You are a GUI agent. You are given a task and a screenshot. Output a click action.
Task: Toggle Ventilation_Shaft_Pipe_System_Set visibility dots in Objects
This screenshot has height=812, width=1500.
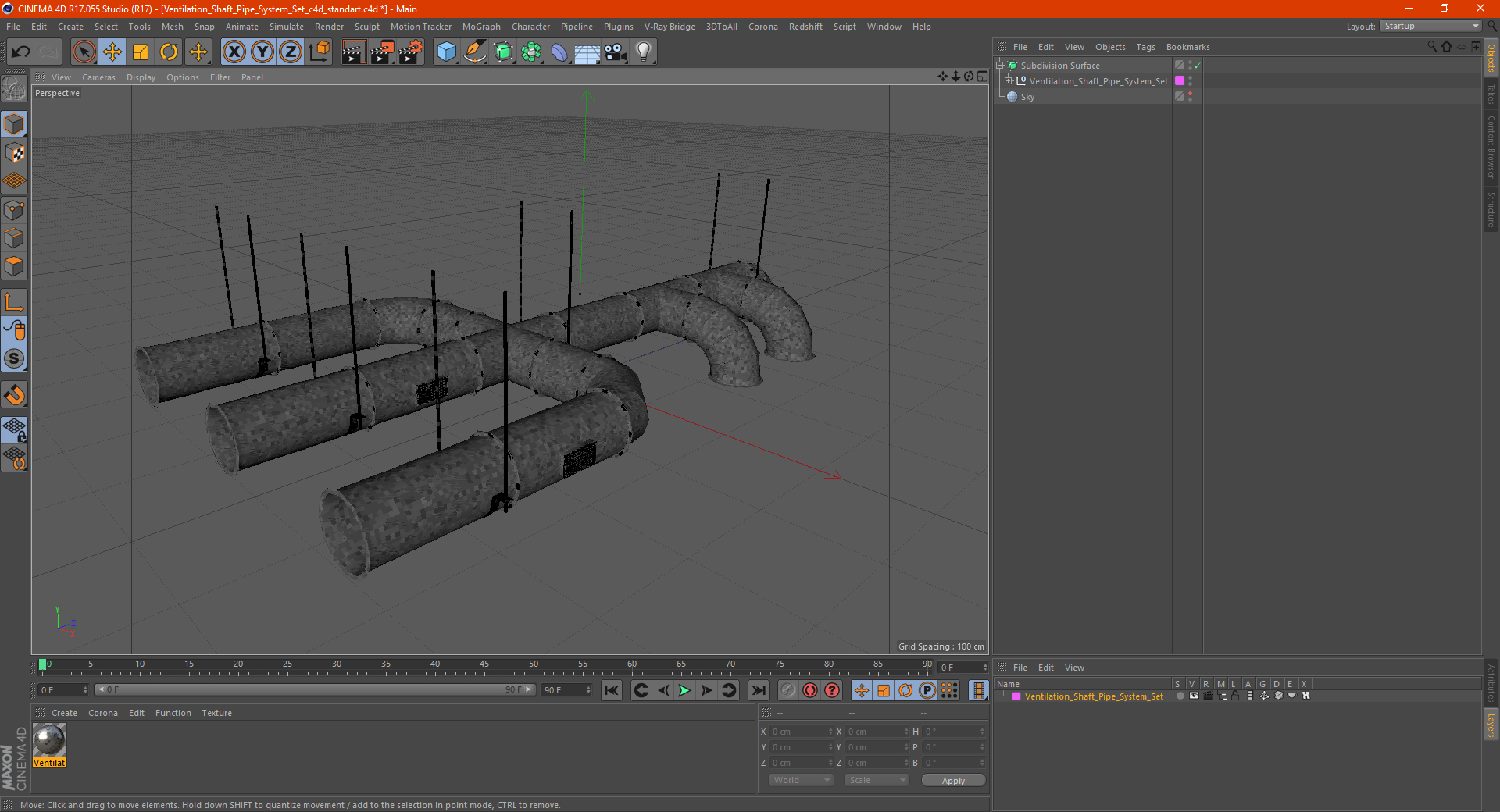coord(1190,81)
